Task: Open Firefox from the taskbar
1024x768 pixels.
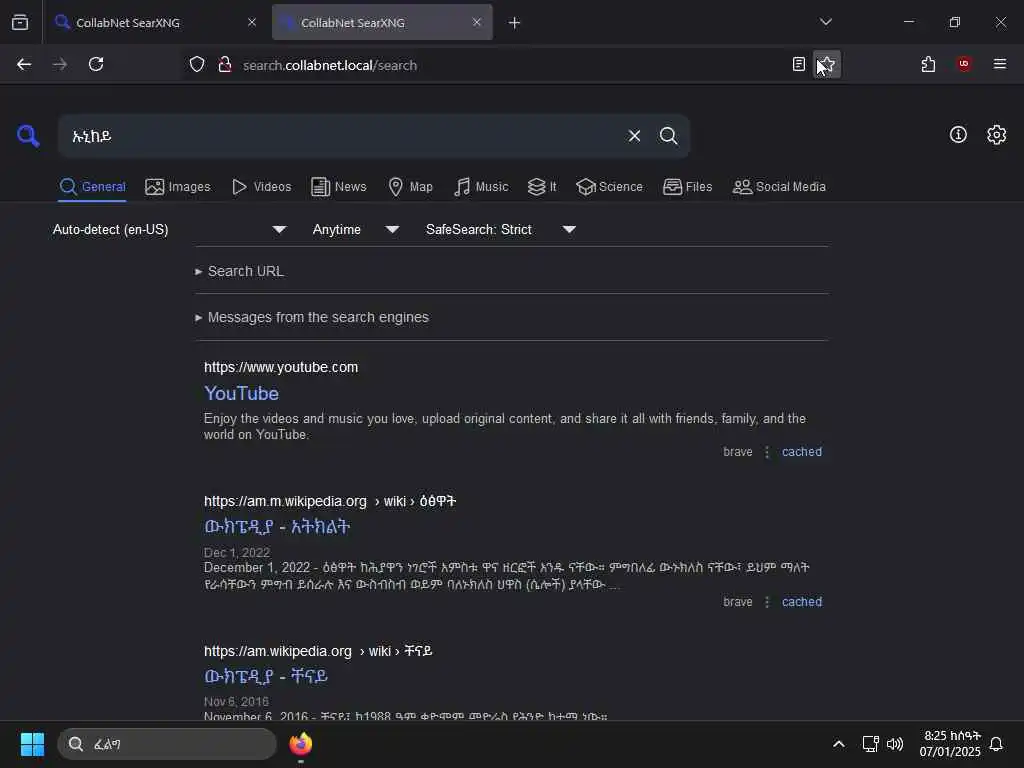Action: click(300, 744)
